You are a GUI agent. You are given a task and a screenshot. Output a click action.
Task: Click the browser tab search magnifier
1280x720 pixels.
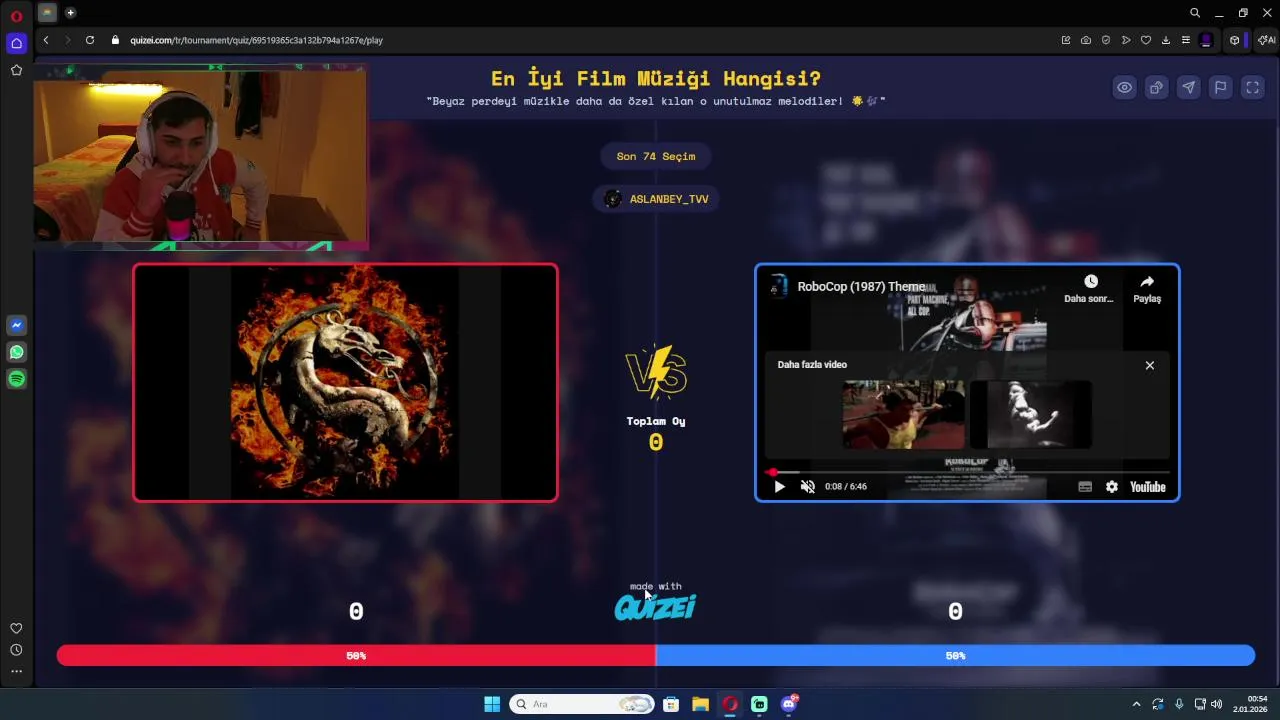click(1195, 13)
